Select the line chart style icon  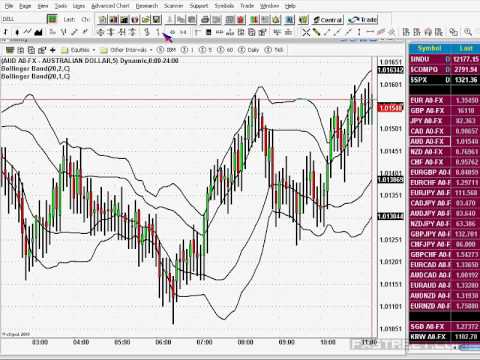27,32
